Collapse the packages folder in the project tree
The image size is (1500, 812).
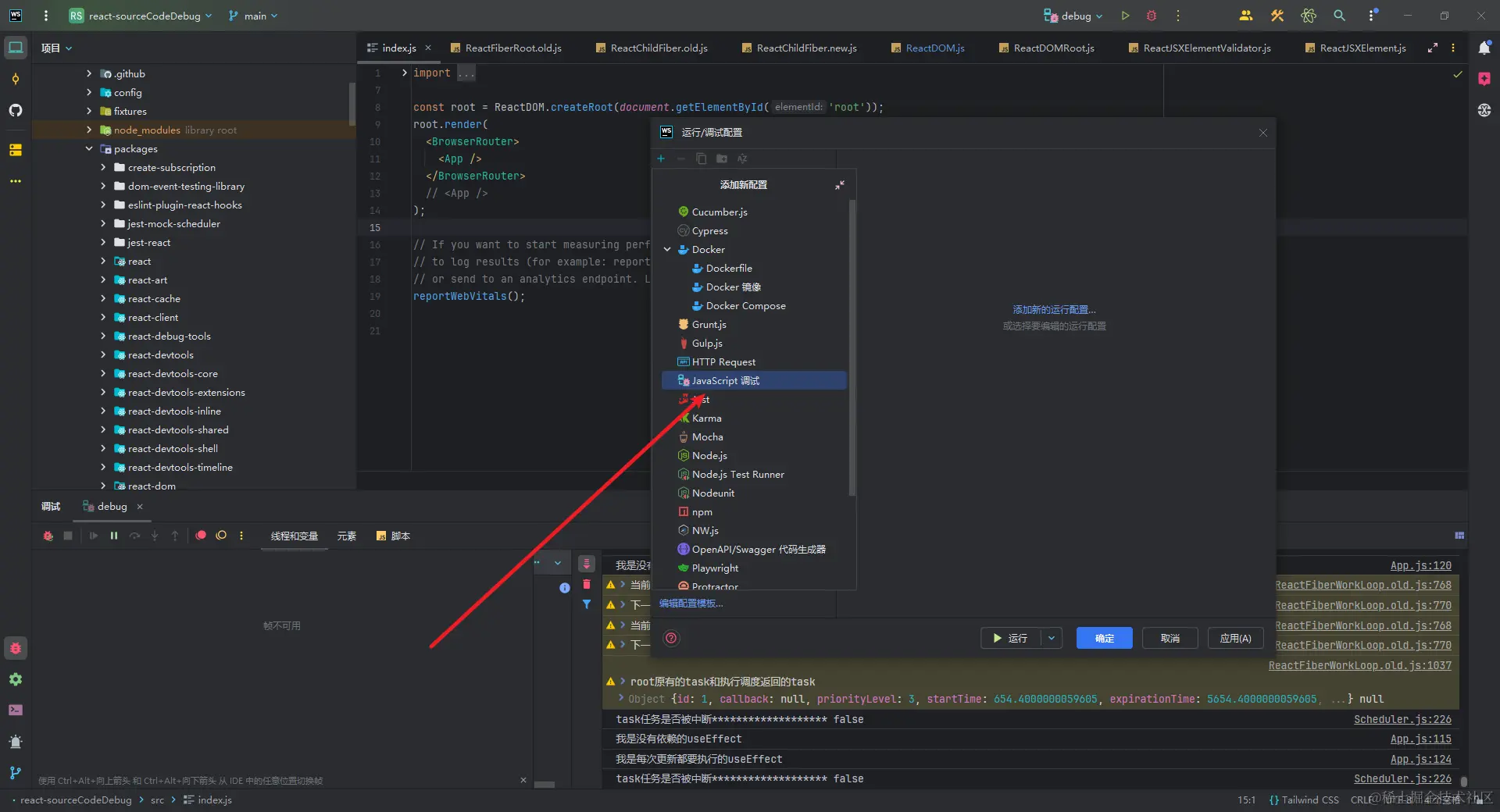89,149
